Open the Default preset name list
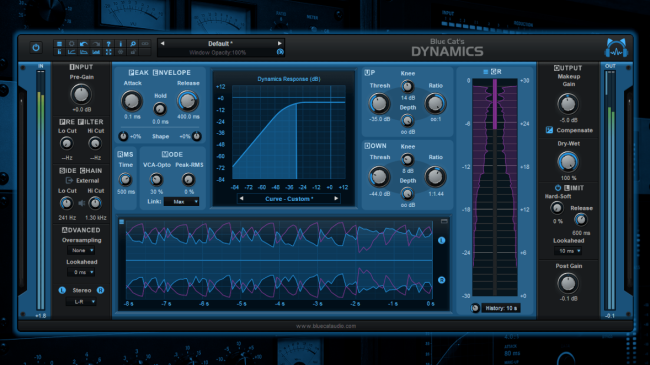This screenshot has width=650, height=365. 221,43
